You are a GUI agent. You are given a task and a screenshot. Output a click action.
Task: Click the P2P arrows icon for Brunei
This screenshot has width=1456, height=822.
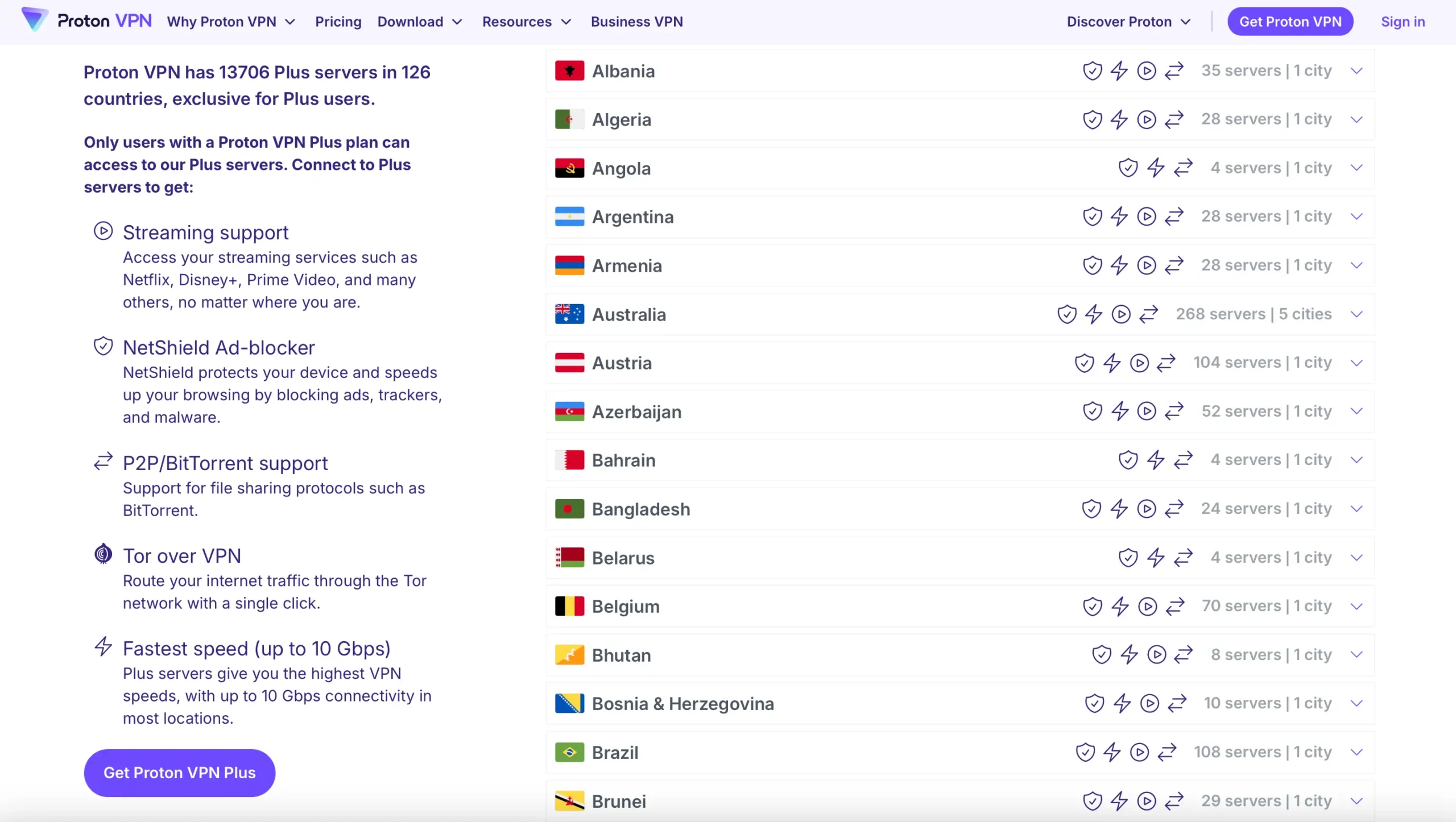tap(1175, 801)
